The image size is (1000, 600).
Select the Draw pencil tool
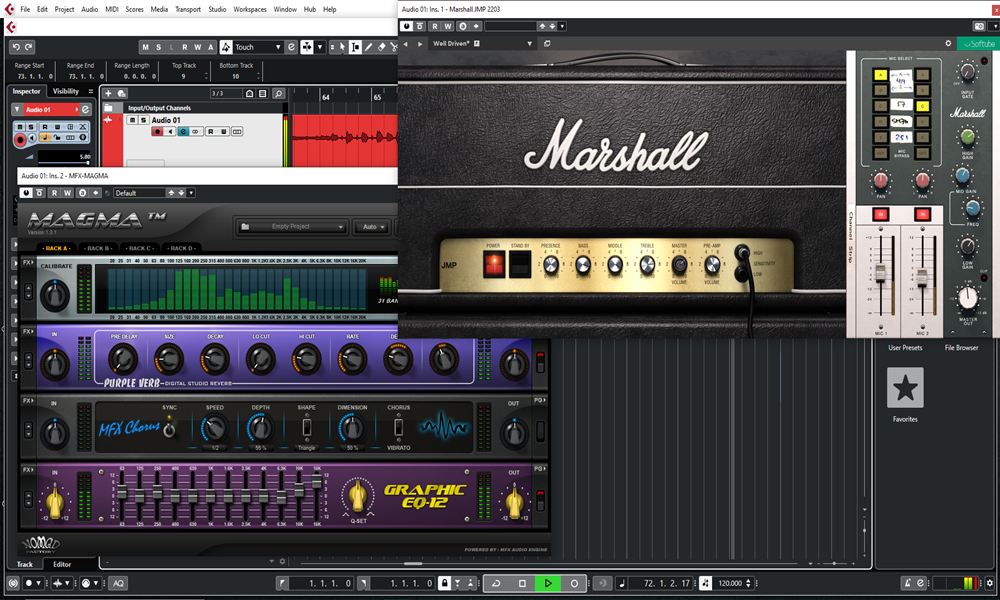369,47
